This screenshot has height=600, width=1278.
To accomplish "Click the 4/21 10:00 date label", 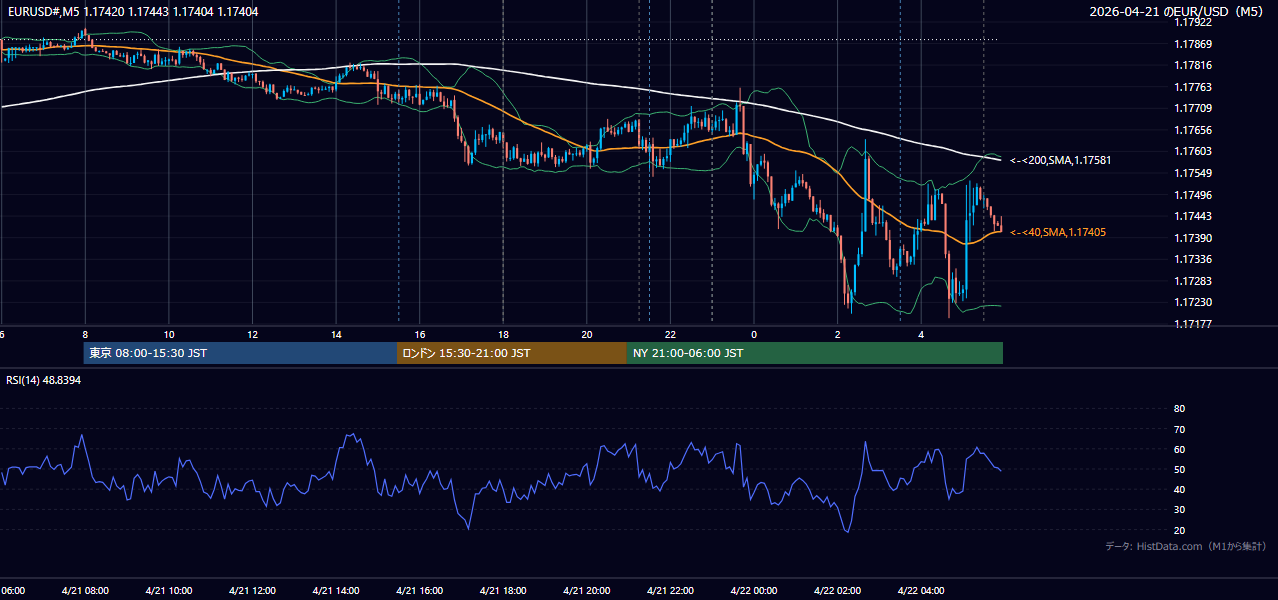I will click(x=168, y=590).
